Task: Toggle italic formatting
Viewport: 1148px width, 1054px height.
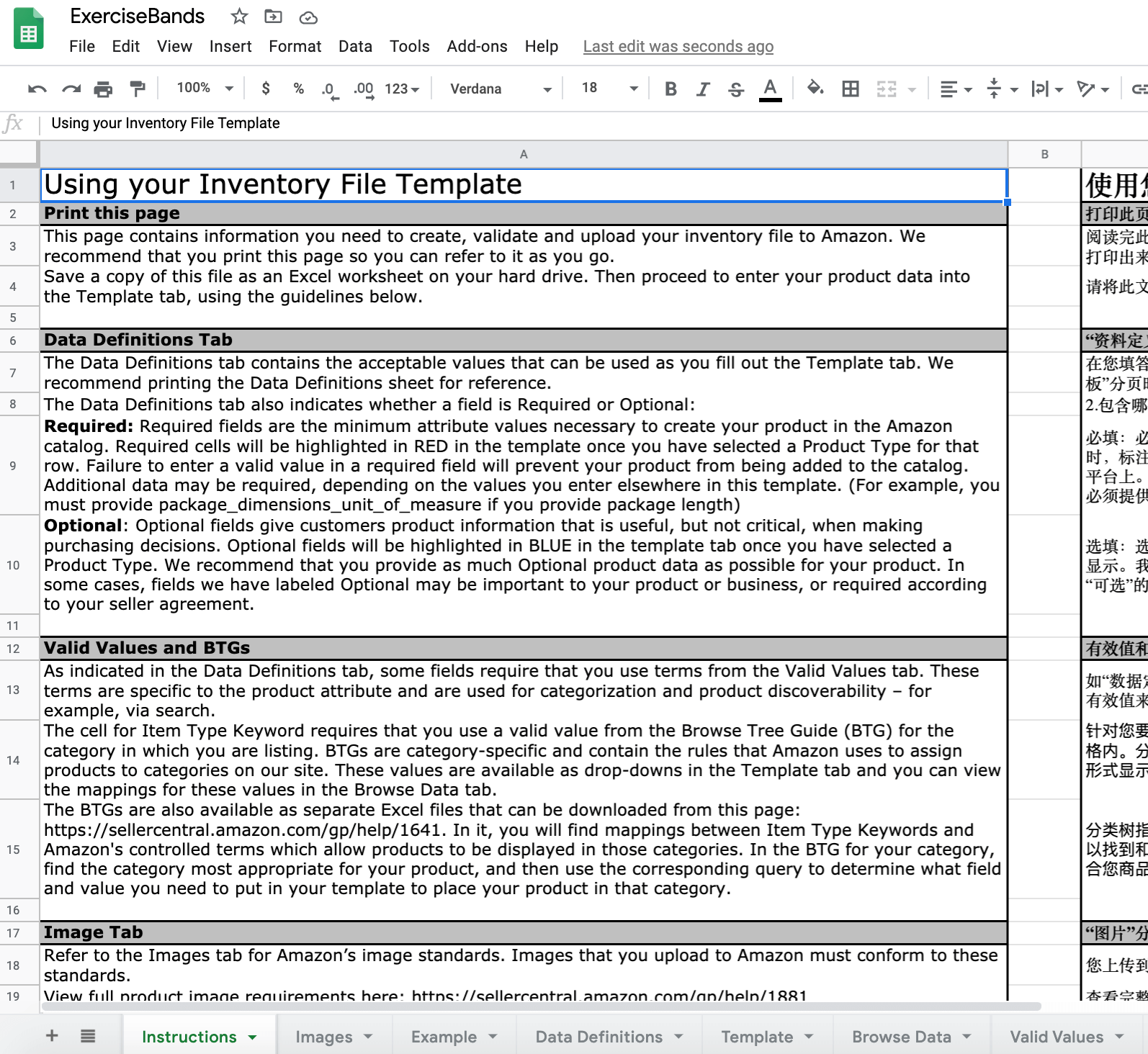Action: click(x=703, y=89)
